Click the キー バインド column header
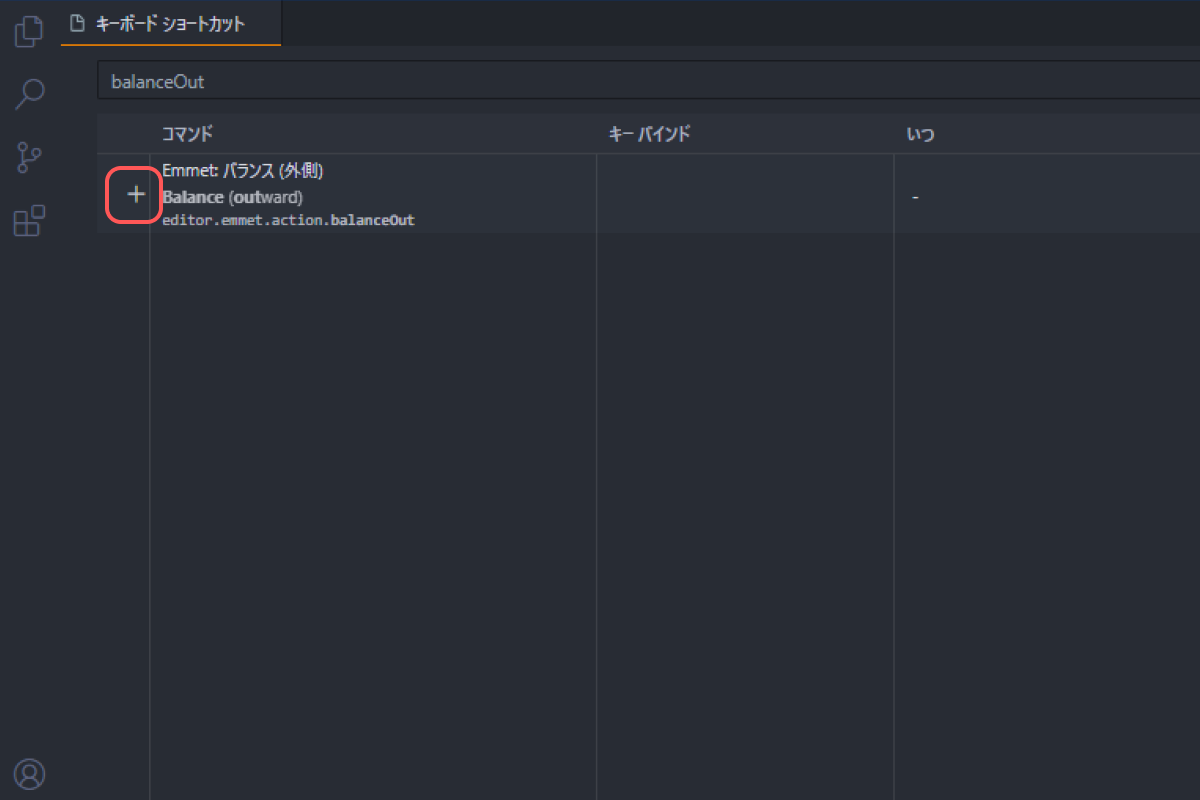Viewport: 1200px width, 800px height. (x=649, y=133)
